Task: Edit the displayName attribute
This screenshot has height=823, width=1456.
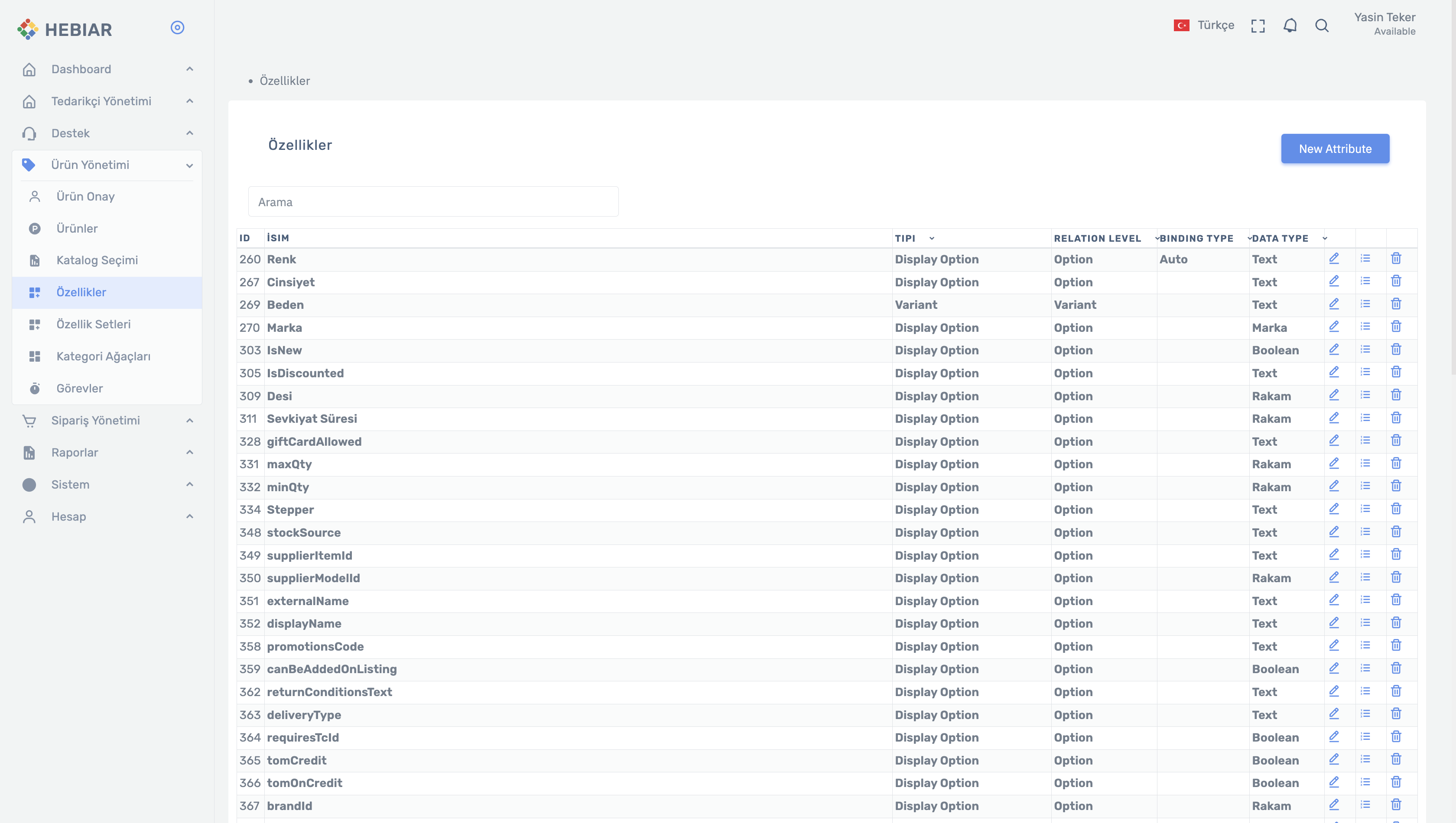Action: tap(1334, 623)
